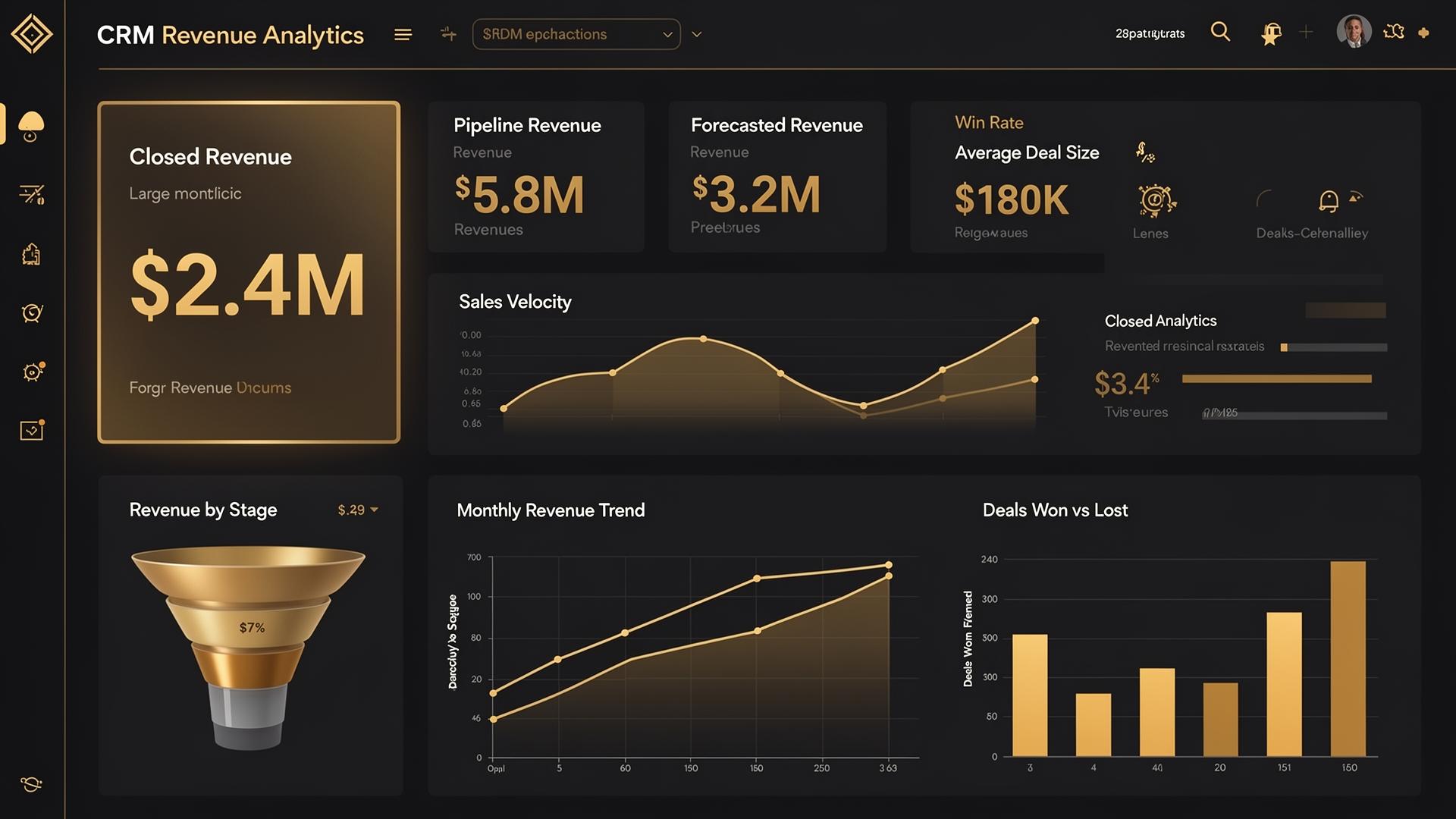Screen dimensions: 1456x819
Task: Open the dashboard dome icon in sidebar
Action: tap(31, 126)
